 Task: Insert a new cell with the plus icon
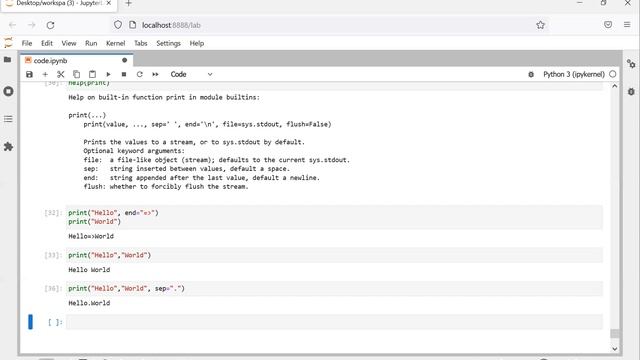[x=45, y=74]
